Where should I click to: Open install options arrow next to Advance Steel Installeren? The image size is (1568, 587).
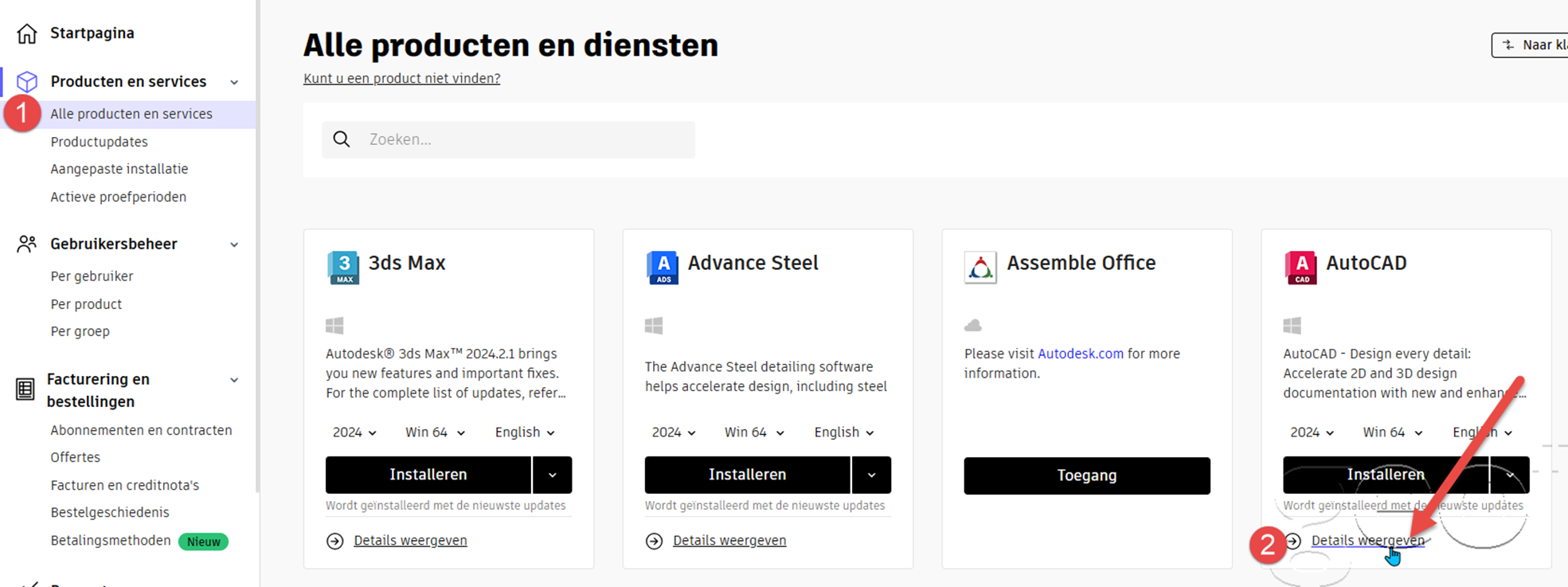872,475
